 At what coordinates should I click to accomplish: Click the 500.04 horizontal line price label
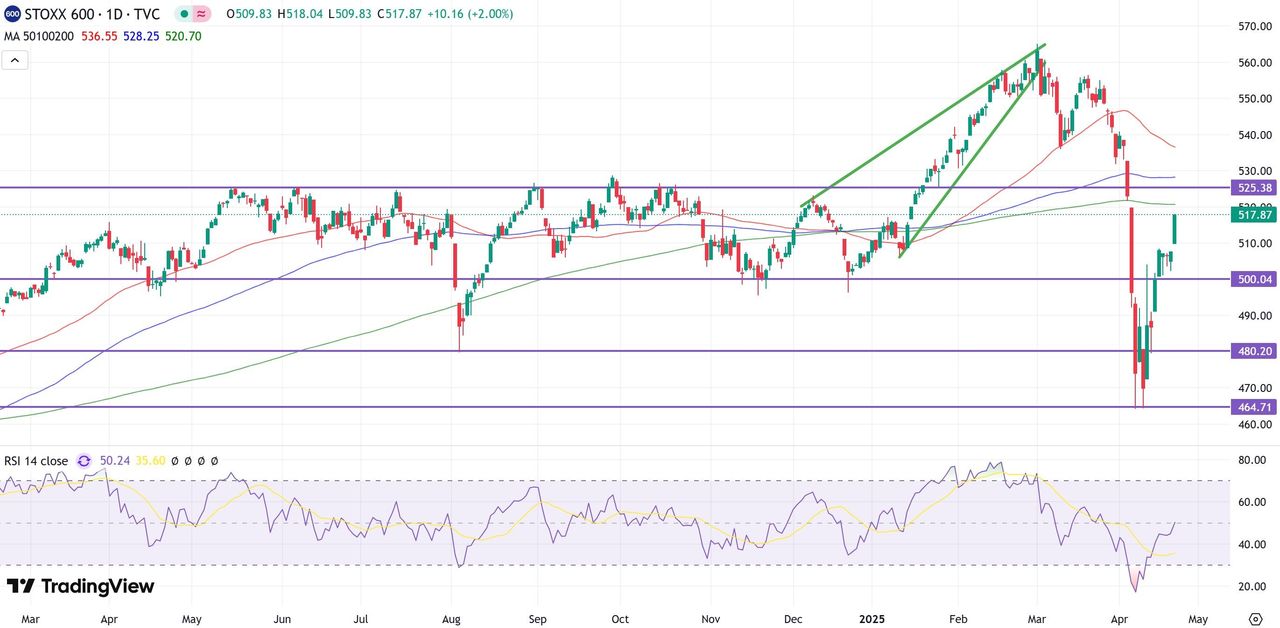point(1254,279)
